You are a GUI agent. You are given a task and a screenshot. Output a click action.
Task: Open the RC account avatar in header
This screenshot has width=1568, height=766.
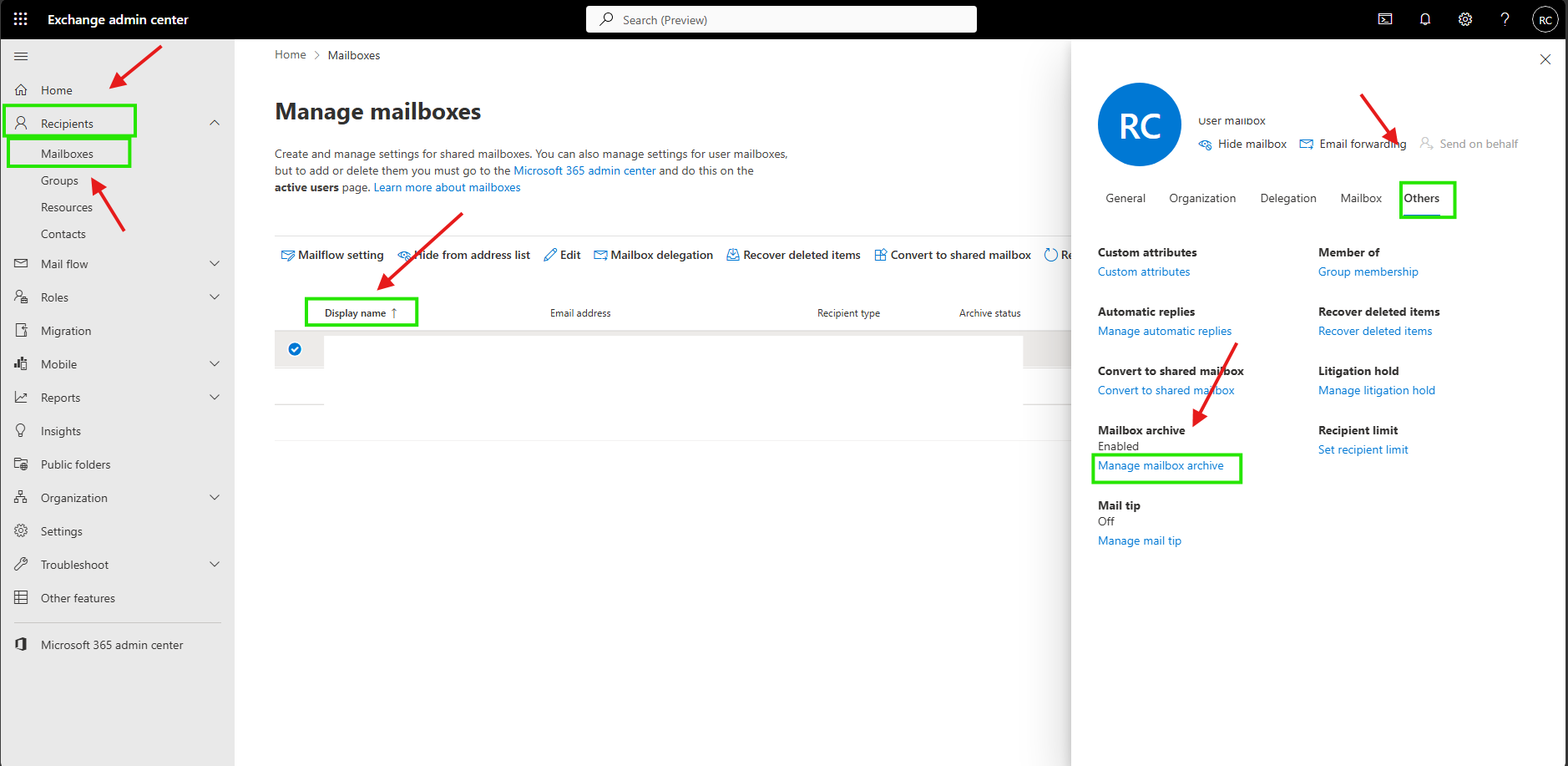1545,19
